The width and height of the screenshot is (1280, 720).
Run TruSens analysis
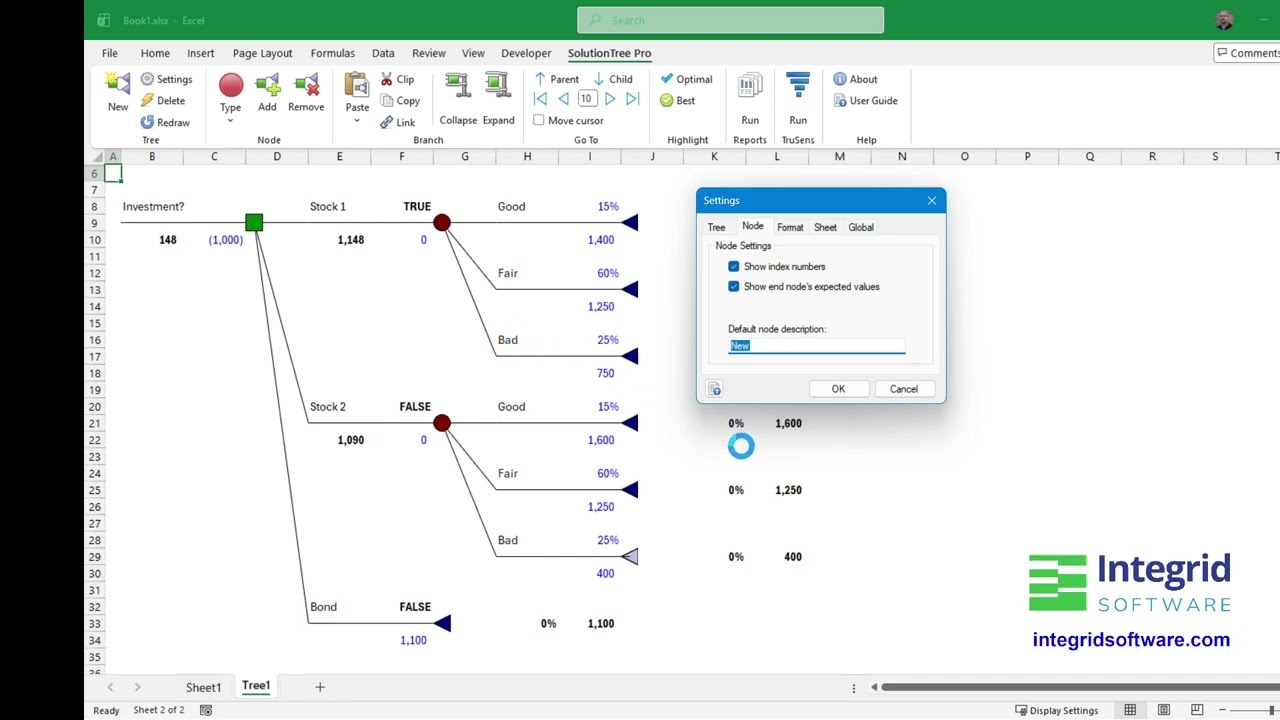click(798, 98)
